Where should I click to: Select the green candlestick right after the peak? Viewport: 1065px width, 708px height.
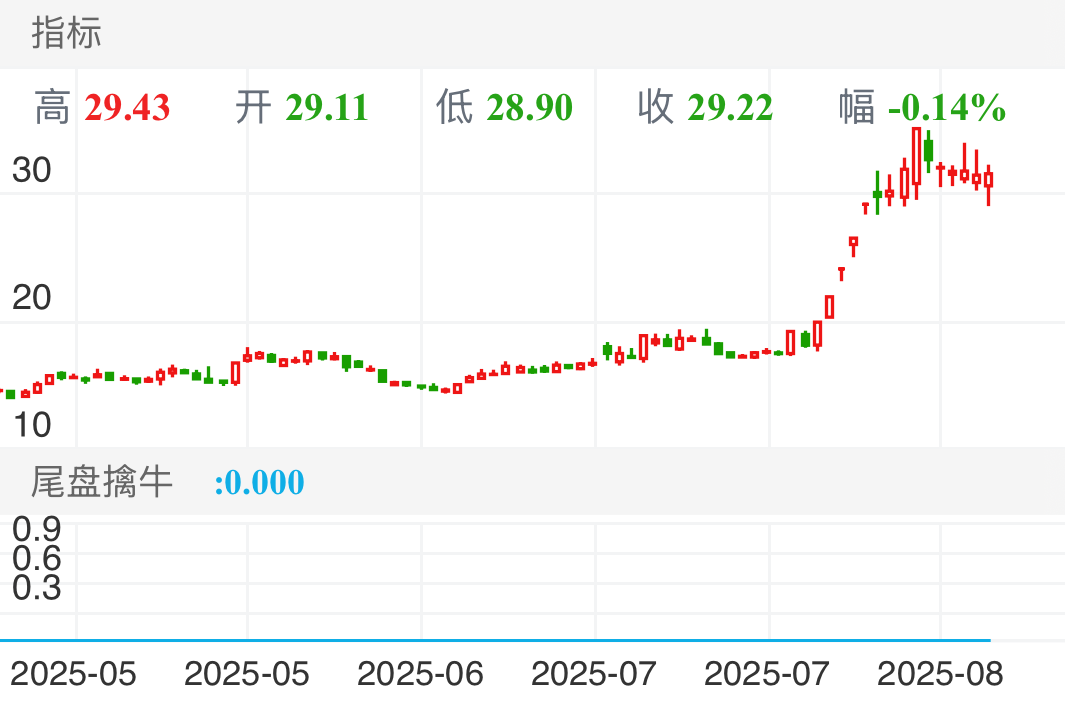tap(928, 150)
